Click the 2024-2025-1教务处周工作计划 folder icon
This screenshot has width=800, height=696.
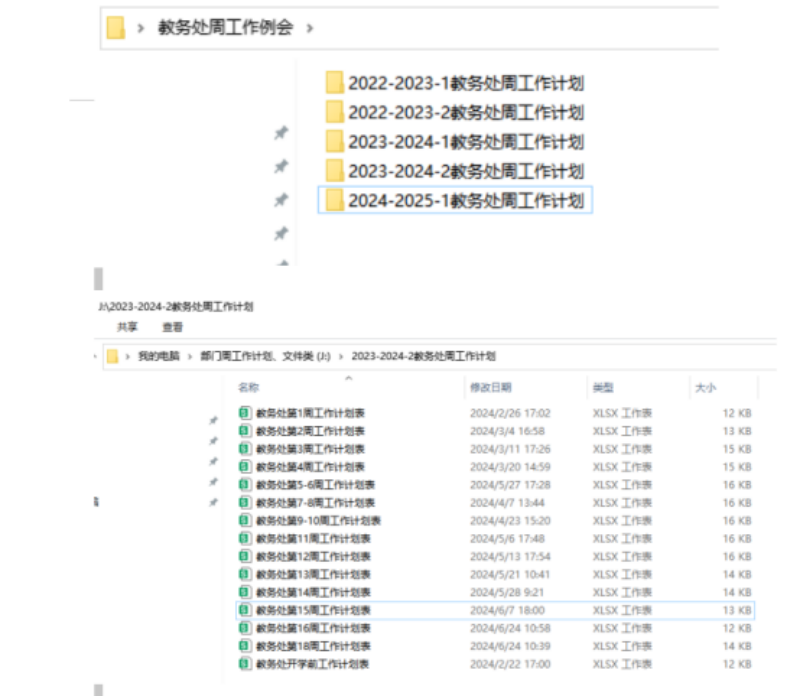(335, 201)
